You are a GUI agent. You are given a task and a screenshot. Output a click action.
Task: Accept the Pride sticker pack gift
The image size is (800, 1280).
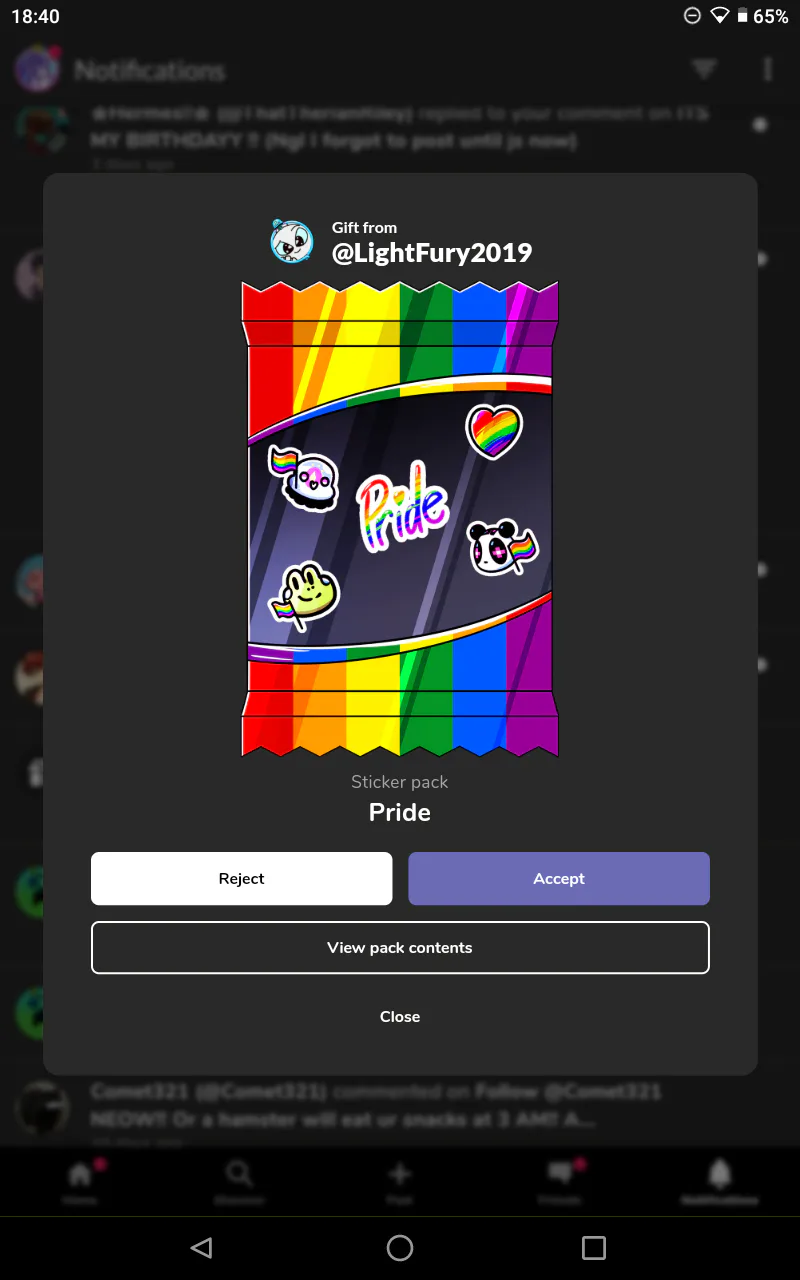559,879
